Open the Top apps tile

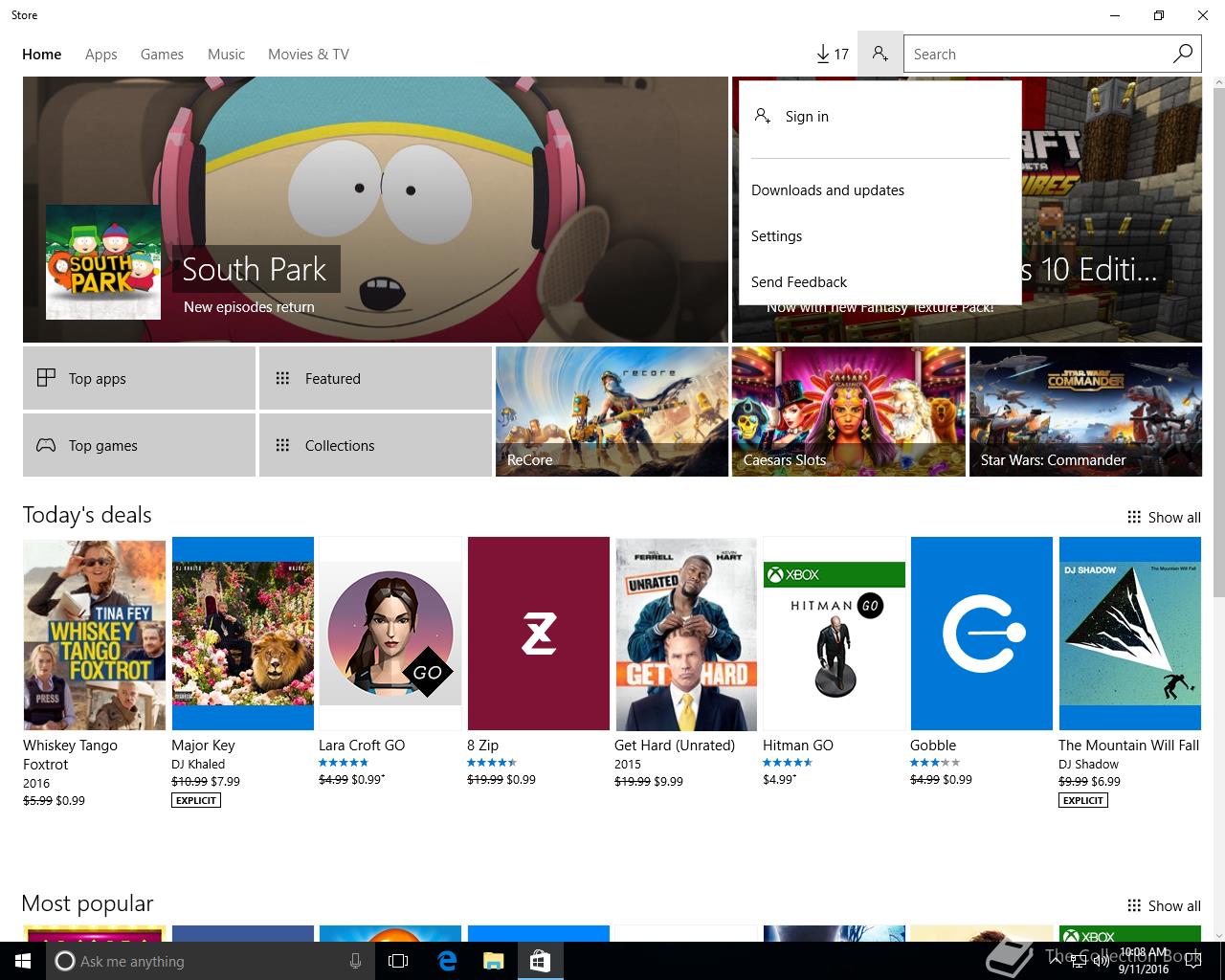139,378
